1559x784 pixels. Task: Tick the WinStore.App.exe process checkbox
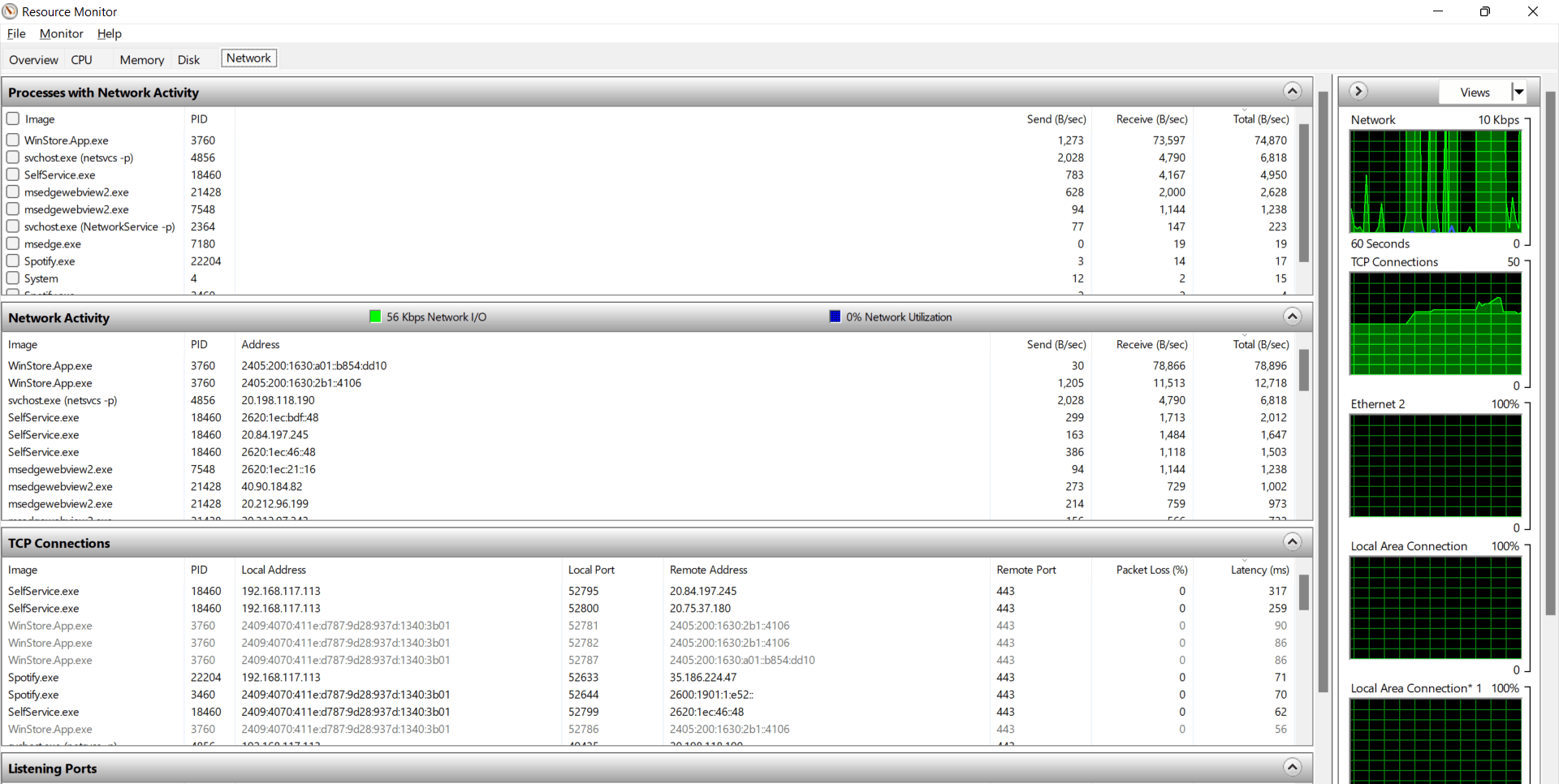coord(13,140)
